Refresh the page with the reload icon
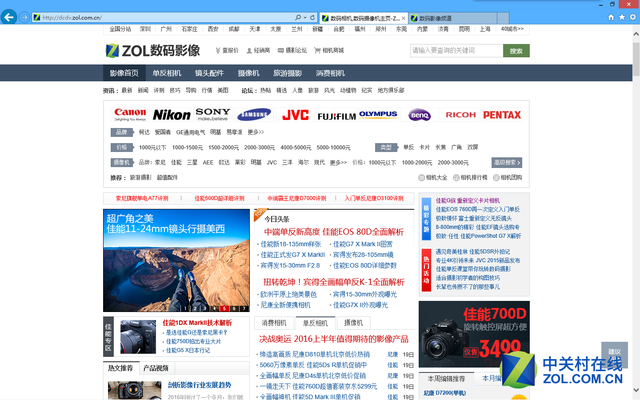640x400 pixels. pos(312,18)
